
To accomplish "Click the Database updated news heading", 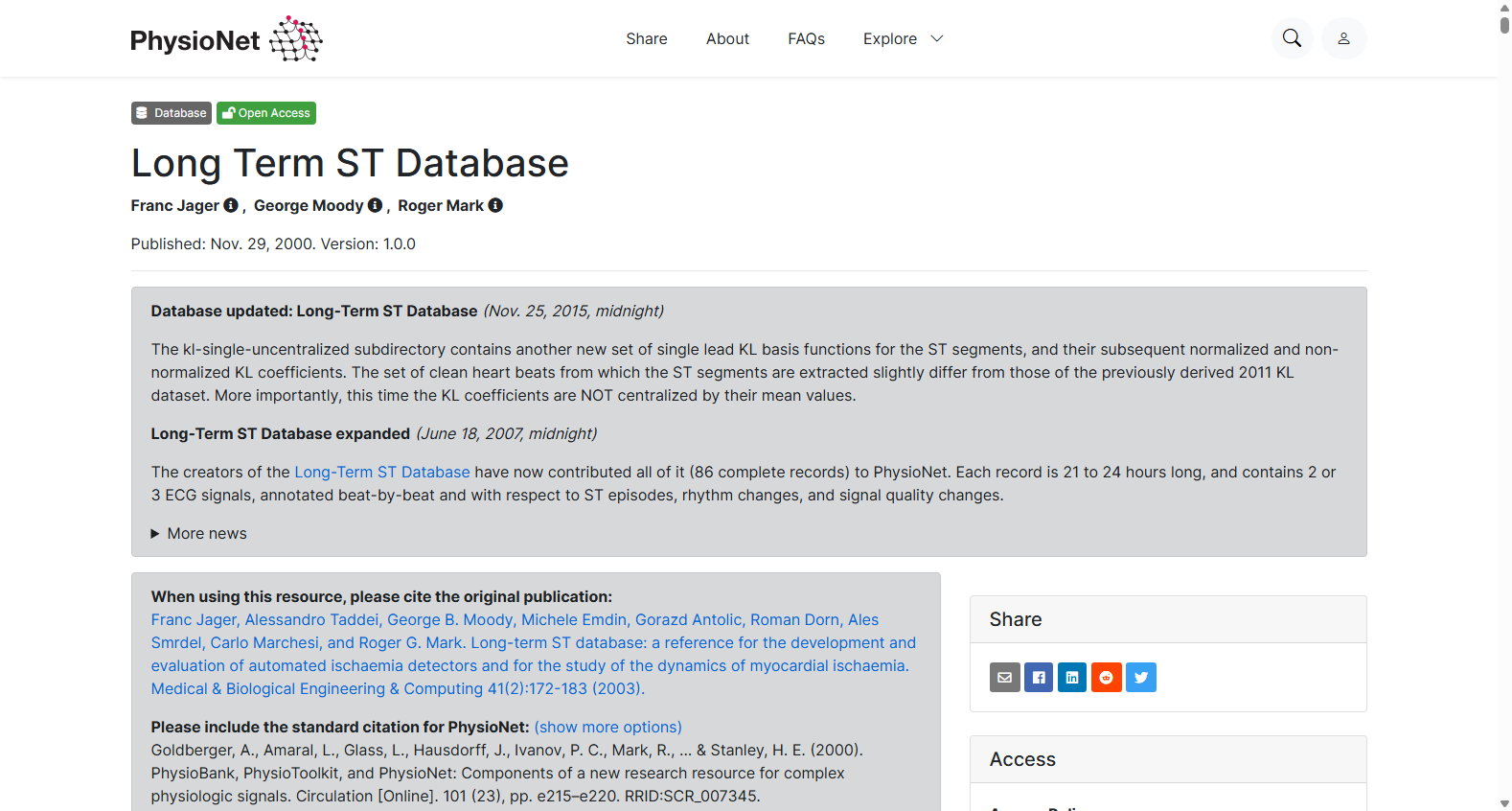I will [314, 312].
